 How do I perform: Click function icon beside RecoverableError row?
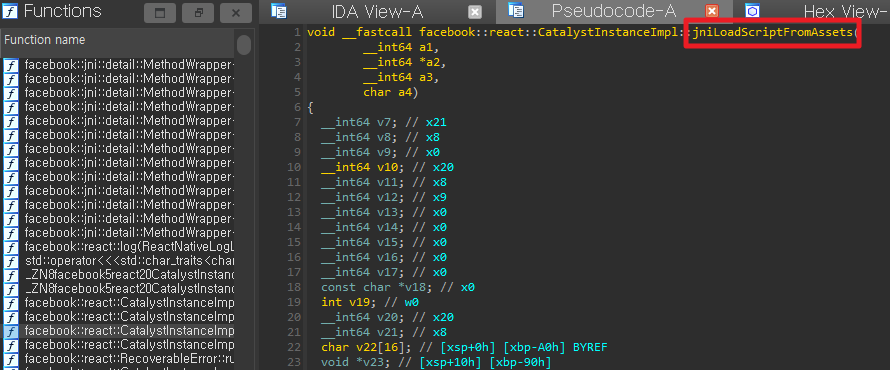(11, 359)
